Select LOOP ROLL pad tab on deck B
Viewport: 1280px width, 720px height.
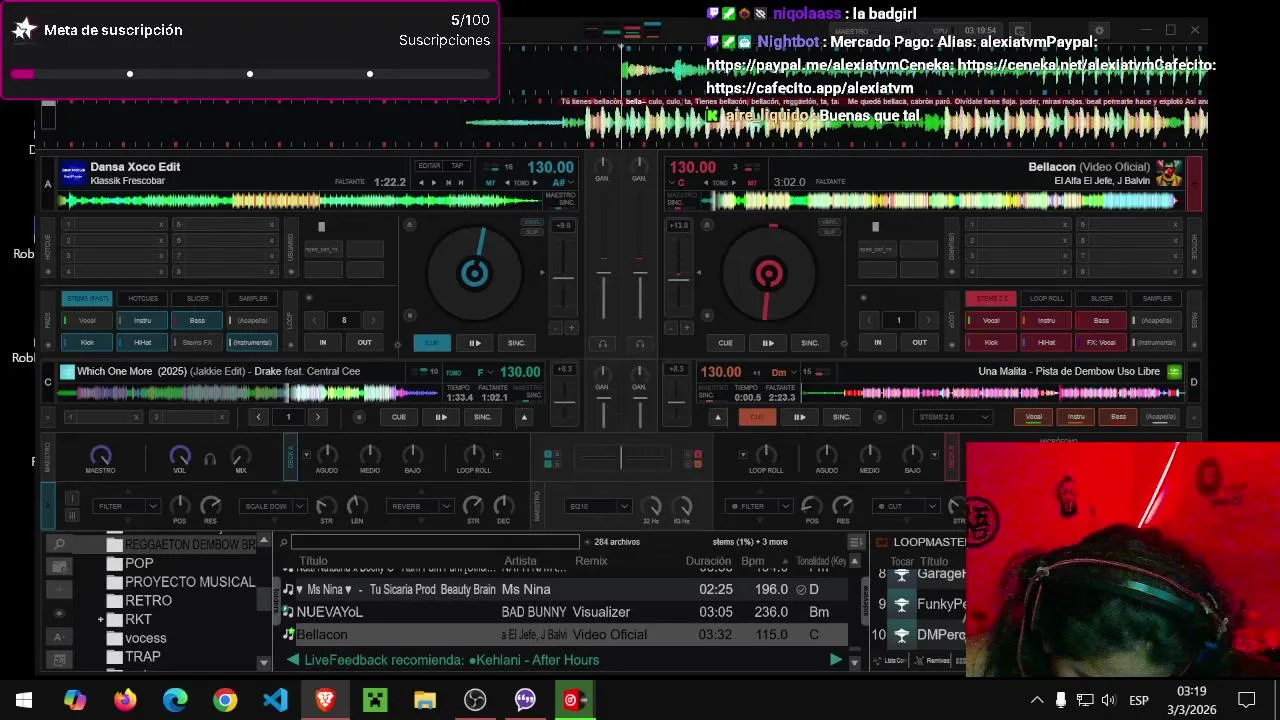point(1047,298)
